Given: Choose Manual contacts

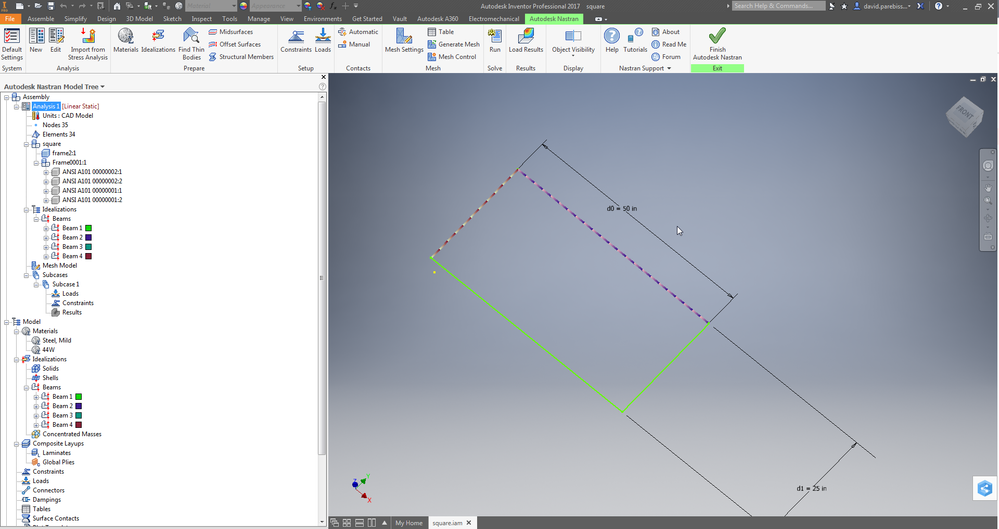Looking at the screenshot, I should point(354,44).
